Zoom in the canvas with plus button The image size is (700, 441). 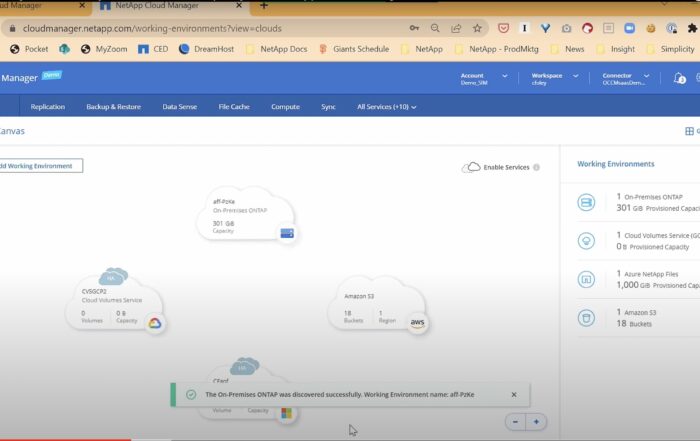coord(536,422)
